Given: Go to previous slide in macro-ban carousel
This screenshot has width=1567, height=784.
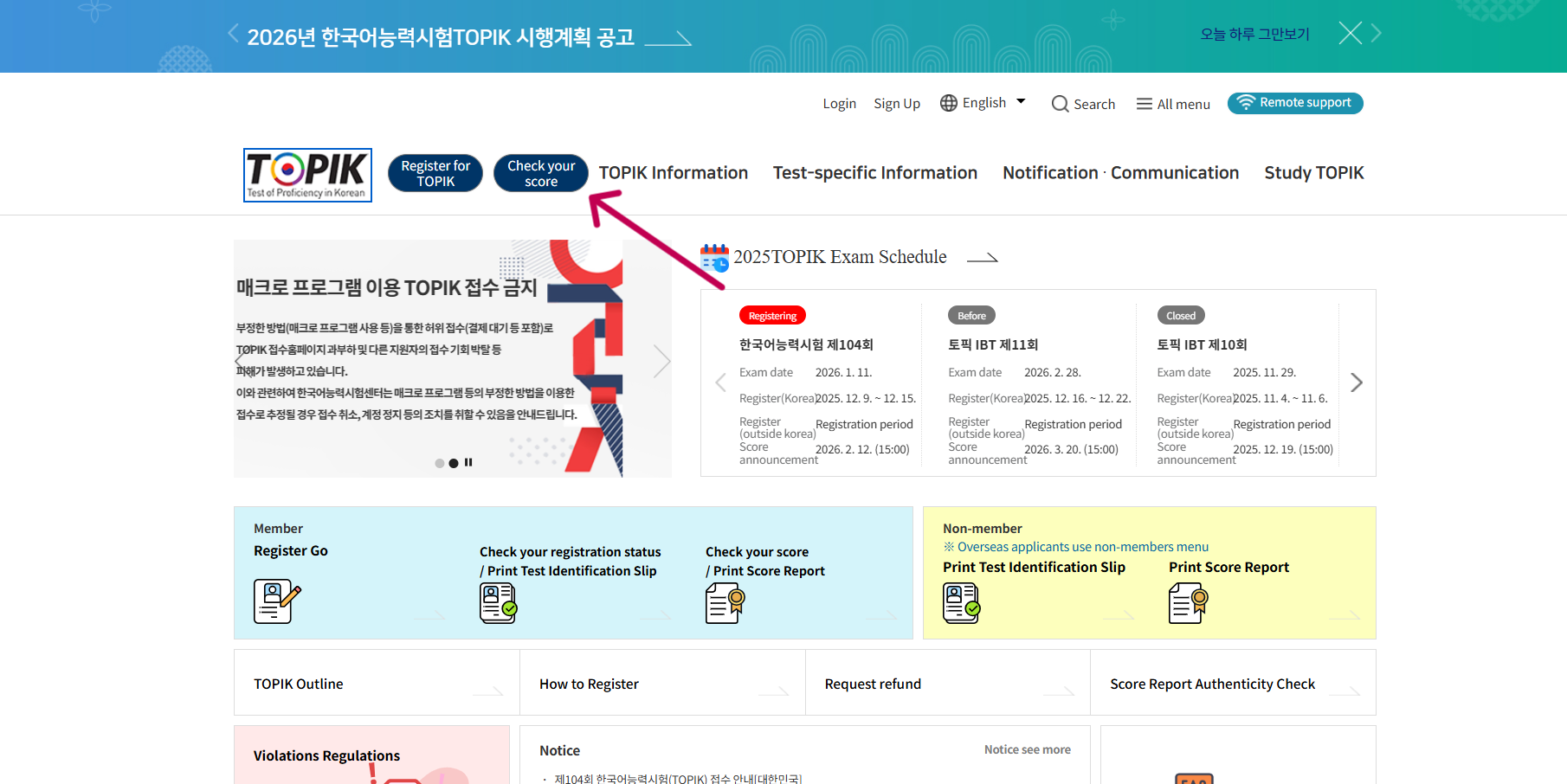Looking at the screenshot, I should (242, 361).
